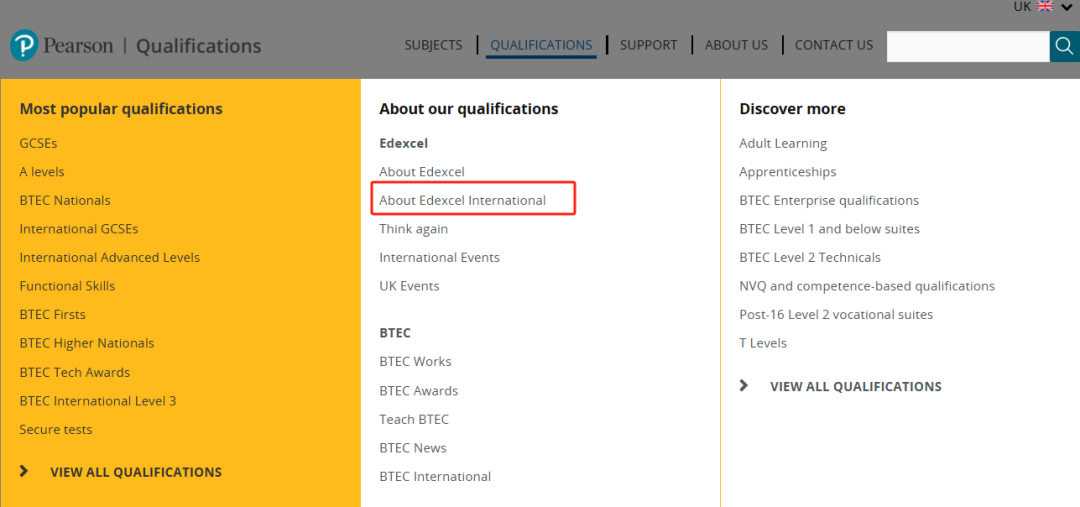Click the UK flag icon

coord(1045,6)
